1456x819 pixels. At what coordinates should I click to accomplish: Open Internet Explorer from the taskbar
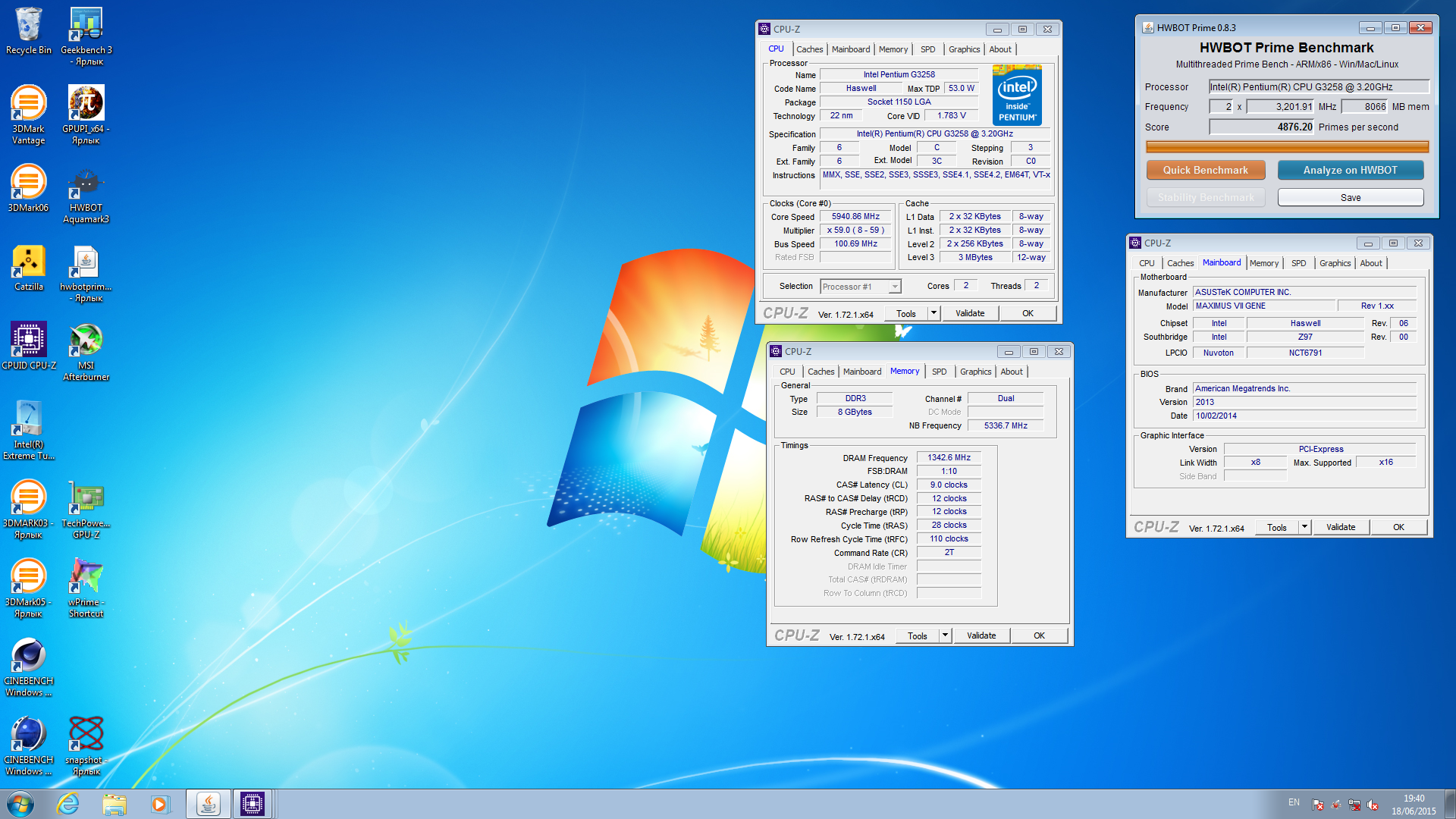[68, 804]
